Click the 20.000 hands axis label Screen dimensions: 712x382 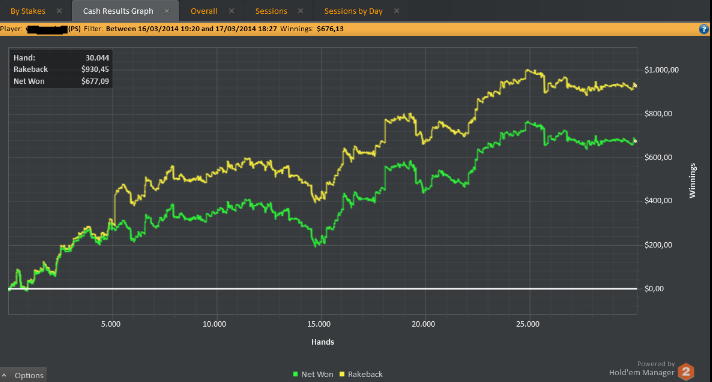tap(423, 324)
